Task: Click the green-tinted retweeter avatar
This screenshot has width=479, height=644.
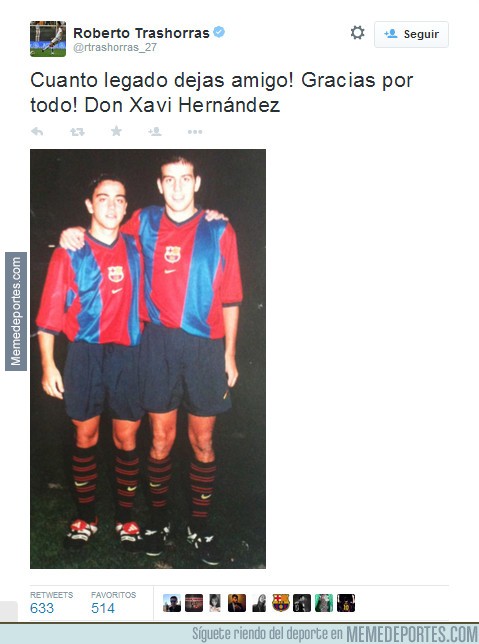Action: point(324,603)
